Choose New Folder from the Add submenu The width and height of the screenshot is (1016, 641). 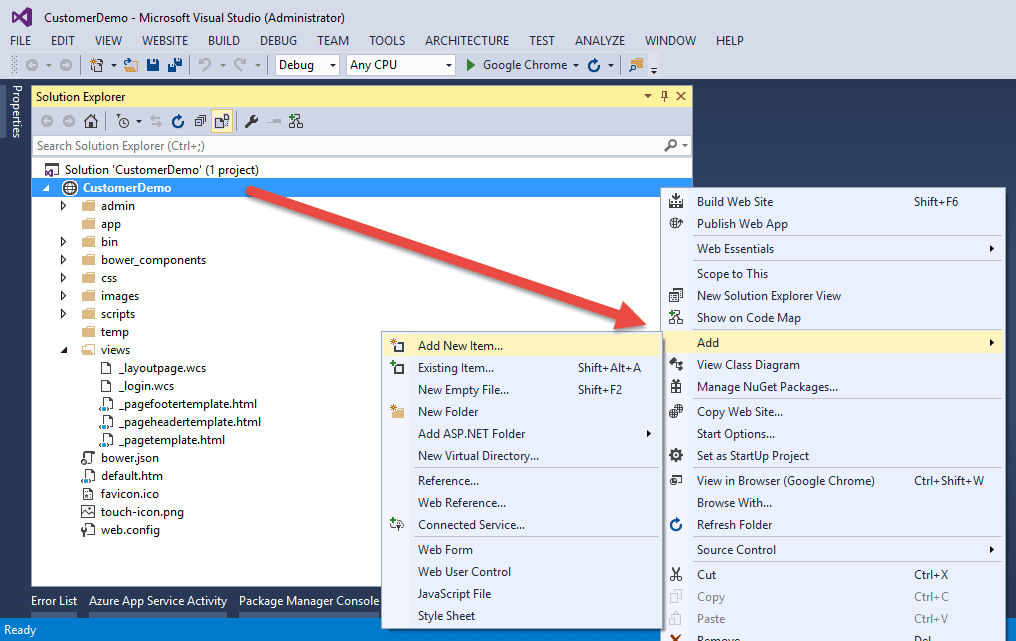point(522,412)
